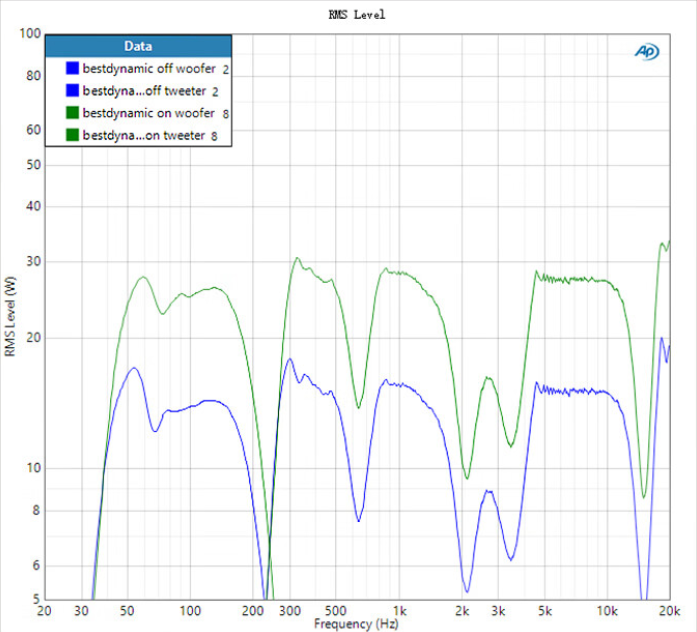Click the 1k tick label on frequency axis
The height and width of the screenshot is (632, 697).
[400, 610]
